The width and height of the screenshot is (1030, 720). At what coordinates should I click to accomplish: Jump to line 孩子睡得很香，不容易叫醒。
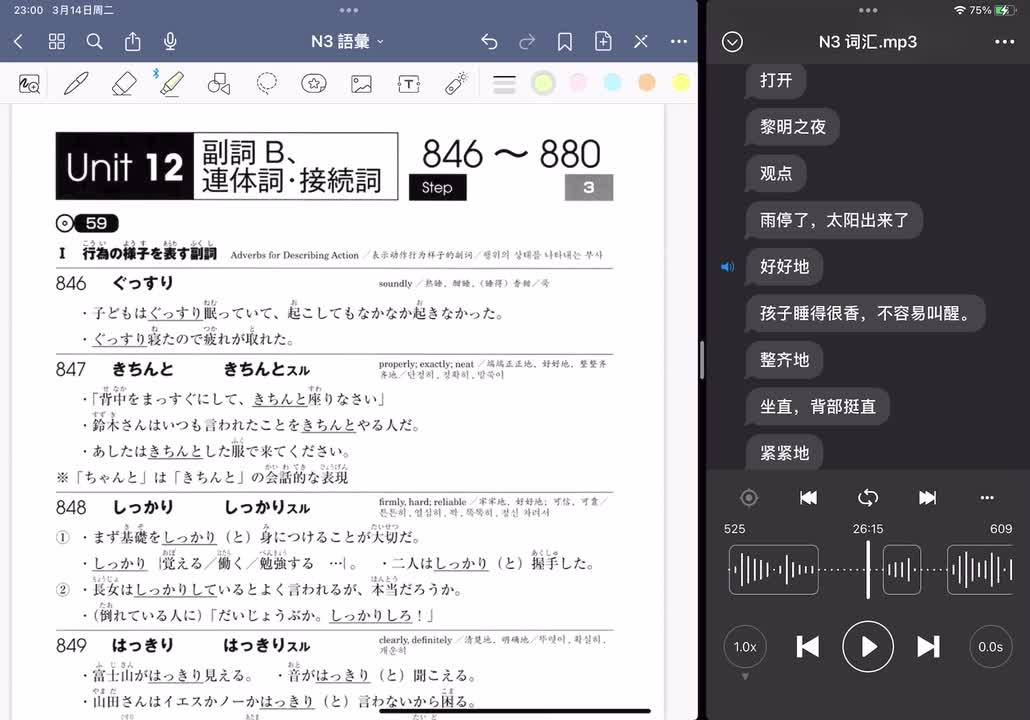pyautogui.click(x=865, y=313)
